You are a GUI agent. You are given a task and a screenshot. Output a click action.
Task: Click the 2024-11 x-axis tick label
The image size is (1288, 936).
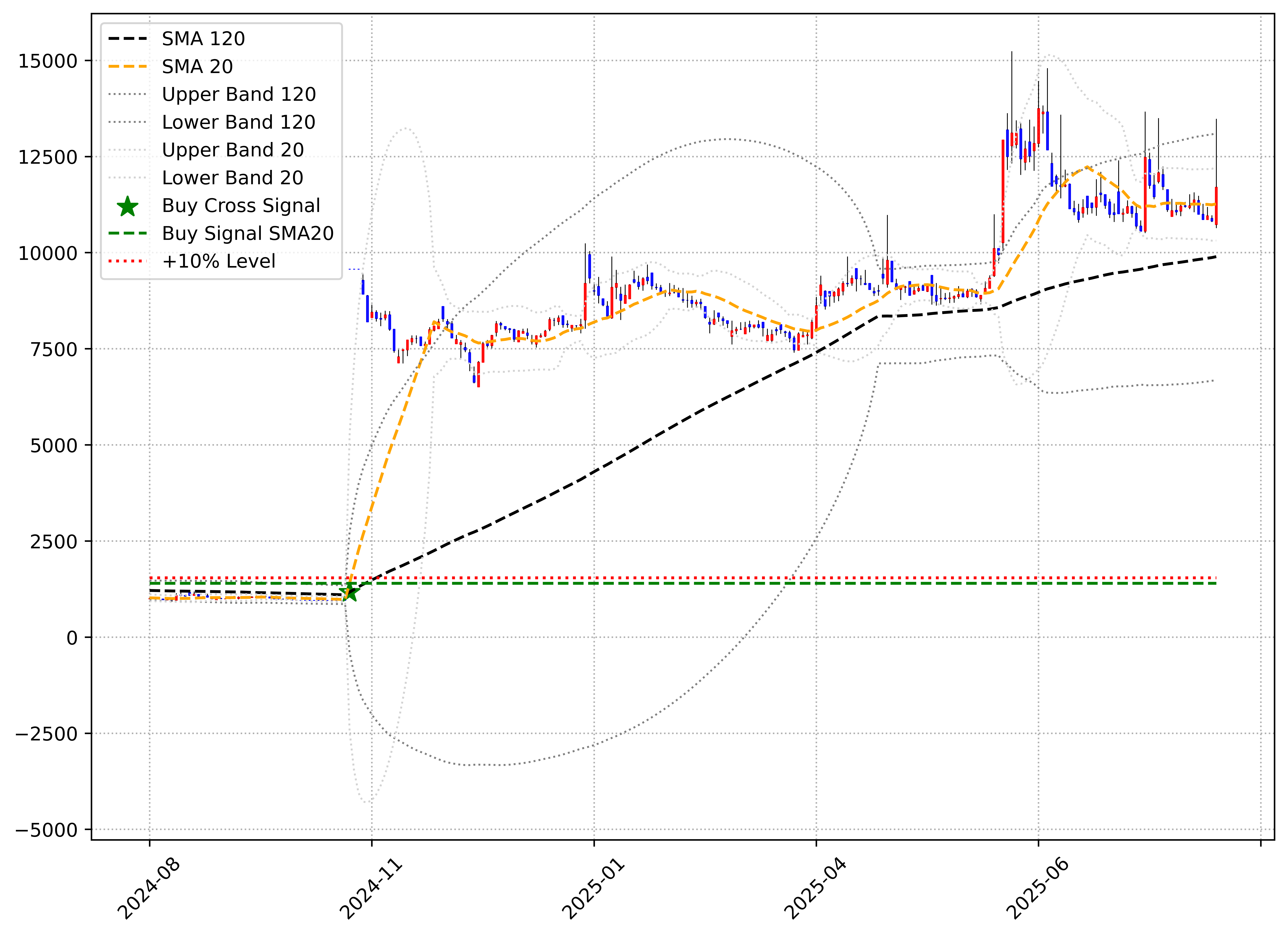[x=371, y=889]
